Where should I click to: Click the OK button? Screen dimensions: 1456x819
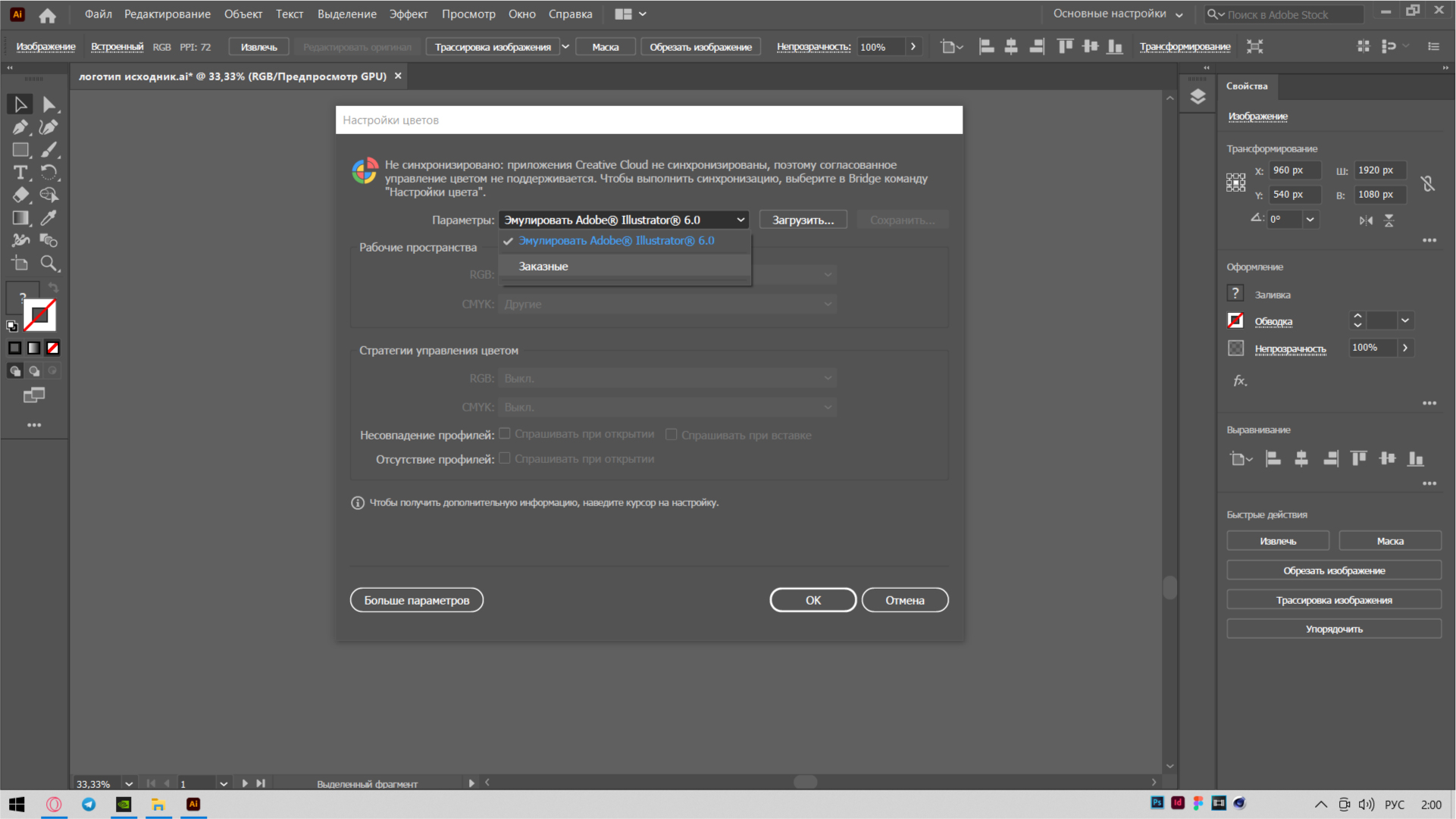coord(813,600)
